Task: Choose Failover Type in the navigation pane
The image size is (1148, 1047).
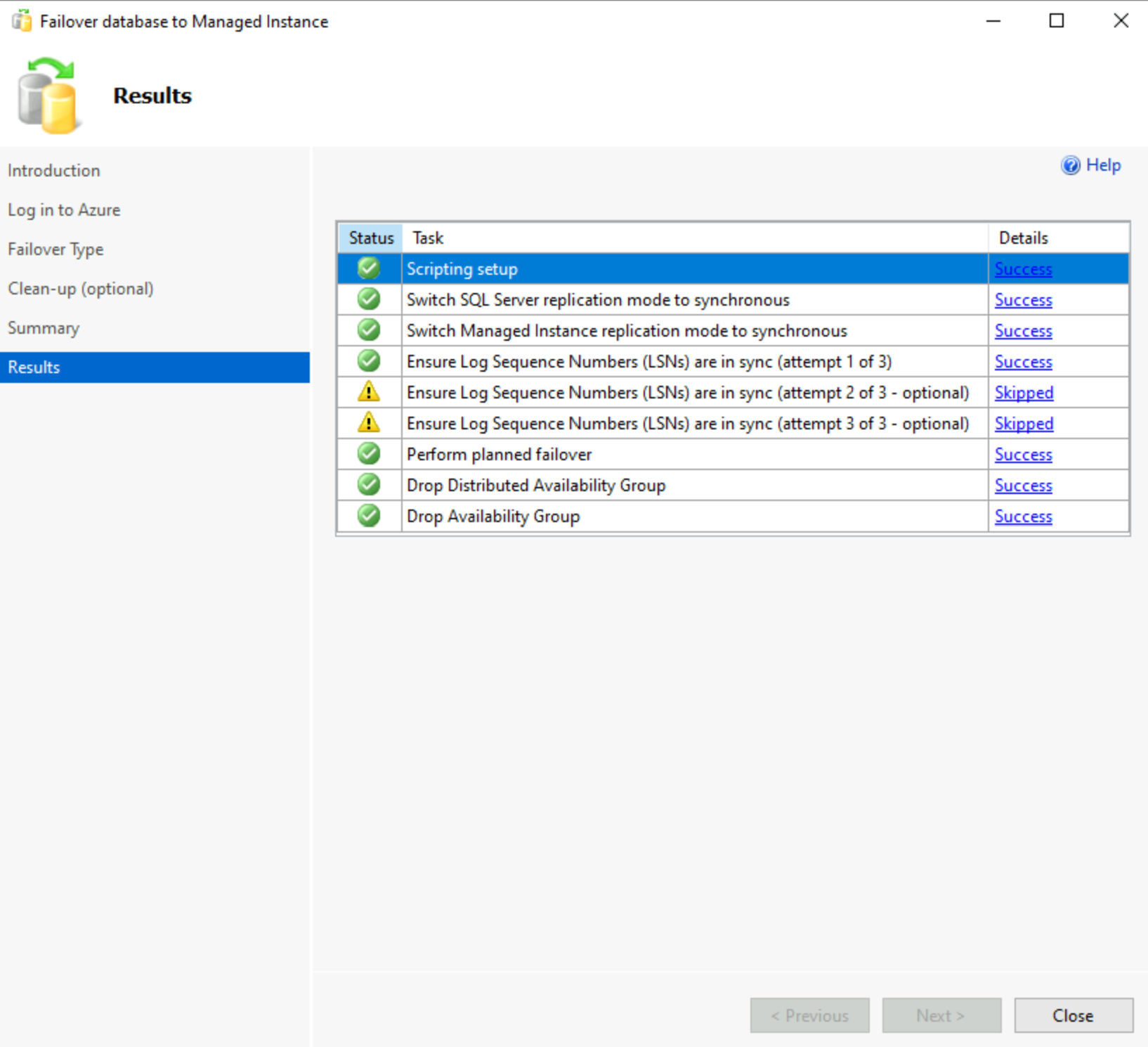Action: [56, 249]
